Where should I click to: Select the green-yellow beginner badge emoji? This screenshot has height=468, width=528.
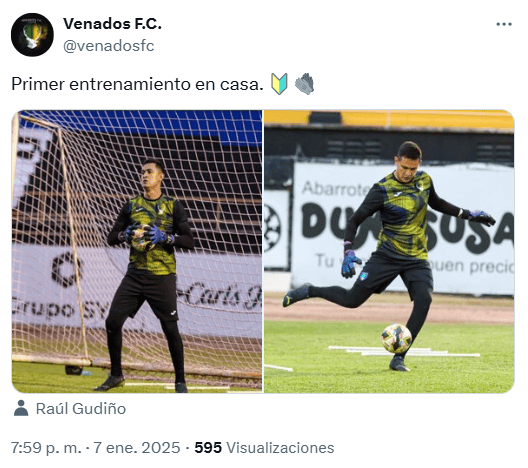[279, 84]
